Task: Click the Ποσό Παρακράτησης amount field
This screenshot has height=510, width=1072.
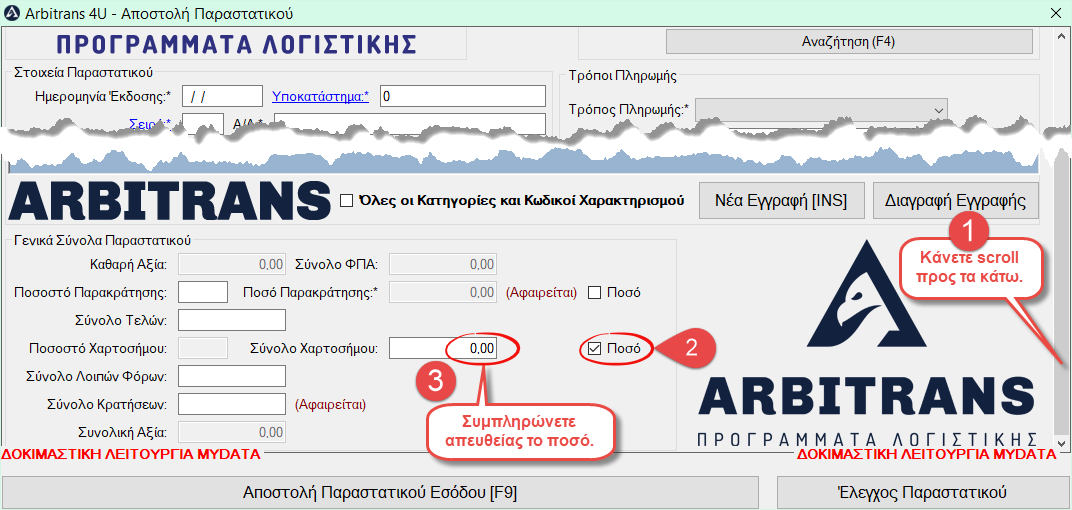Action: coord(443,292)
